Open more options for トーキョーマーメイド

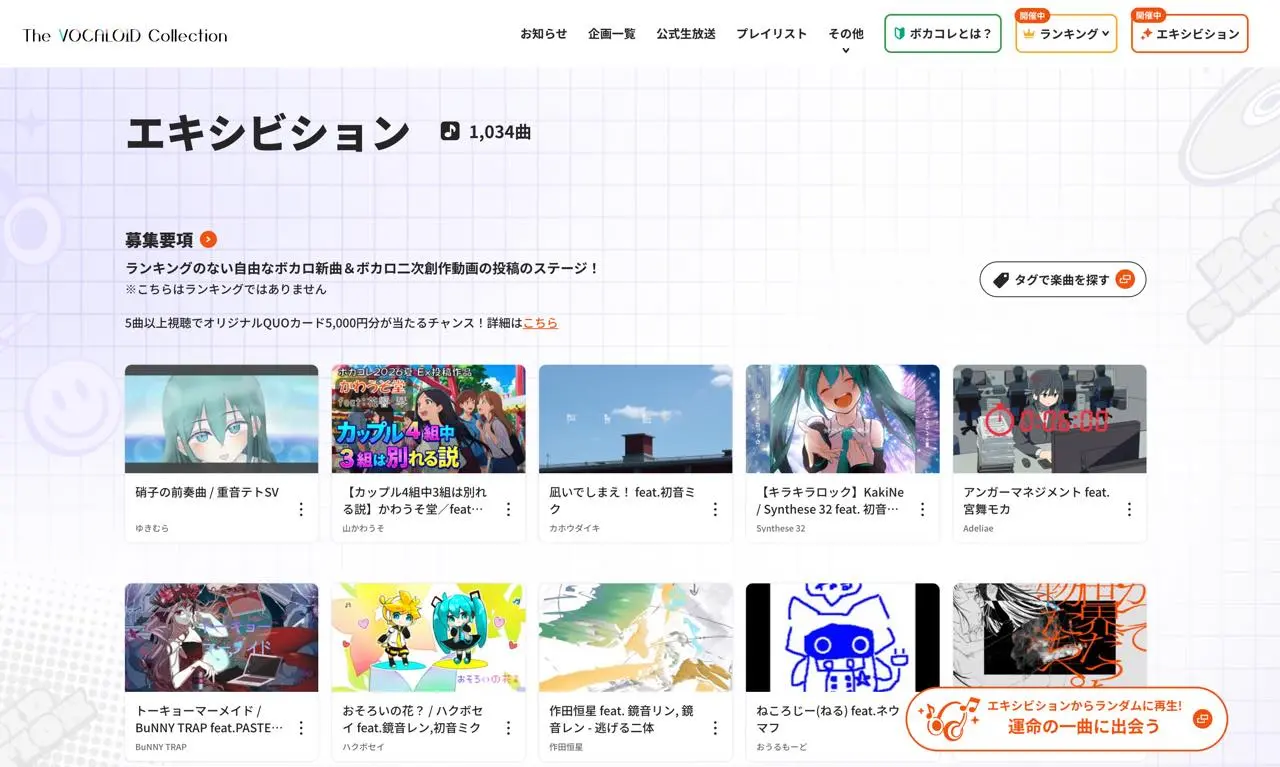[x=301, y=728]
